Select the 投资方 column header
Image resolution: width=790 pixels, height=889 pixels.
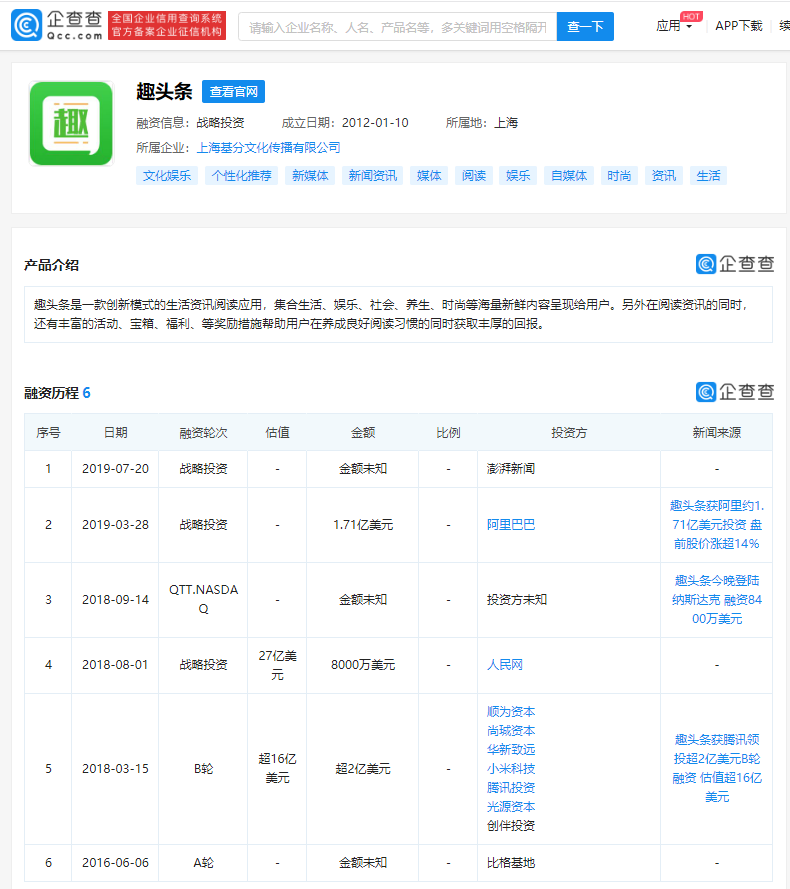[569, 433]
